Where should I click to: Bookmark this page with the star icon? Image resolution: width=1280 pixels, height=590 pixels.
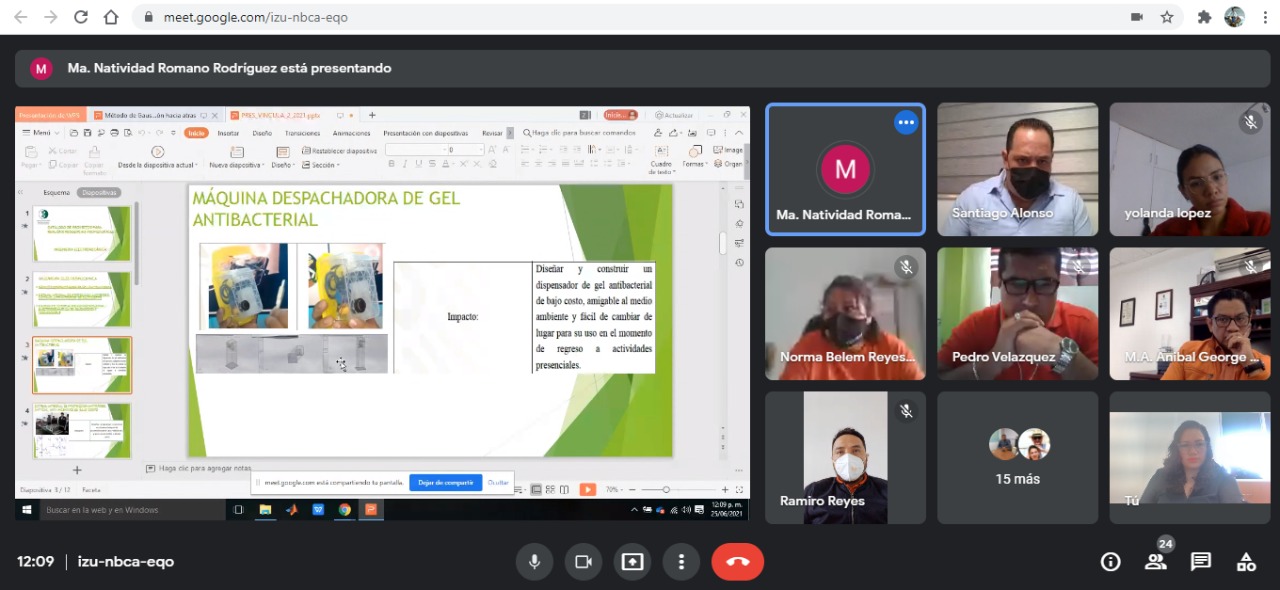1166,17
